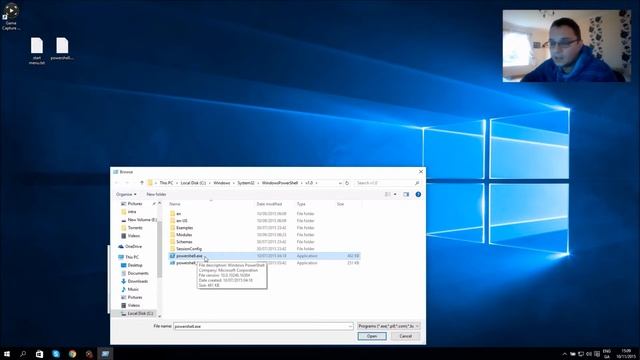Open the Organize dropdown menu
Screen dimensions: 640x360
[x=126, y=194]
